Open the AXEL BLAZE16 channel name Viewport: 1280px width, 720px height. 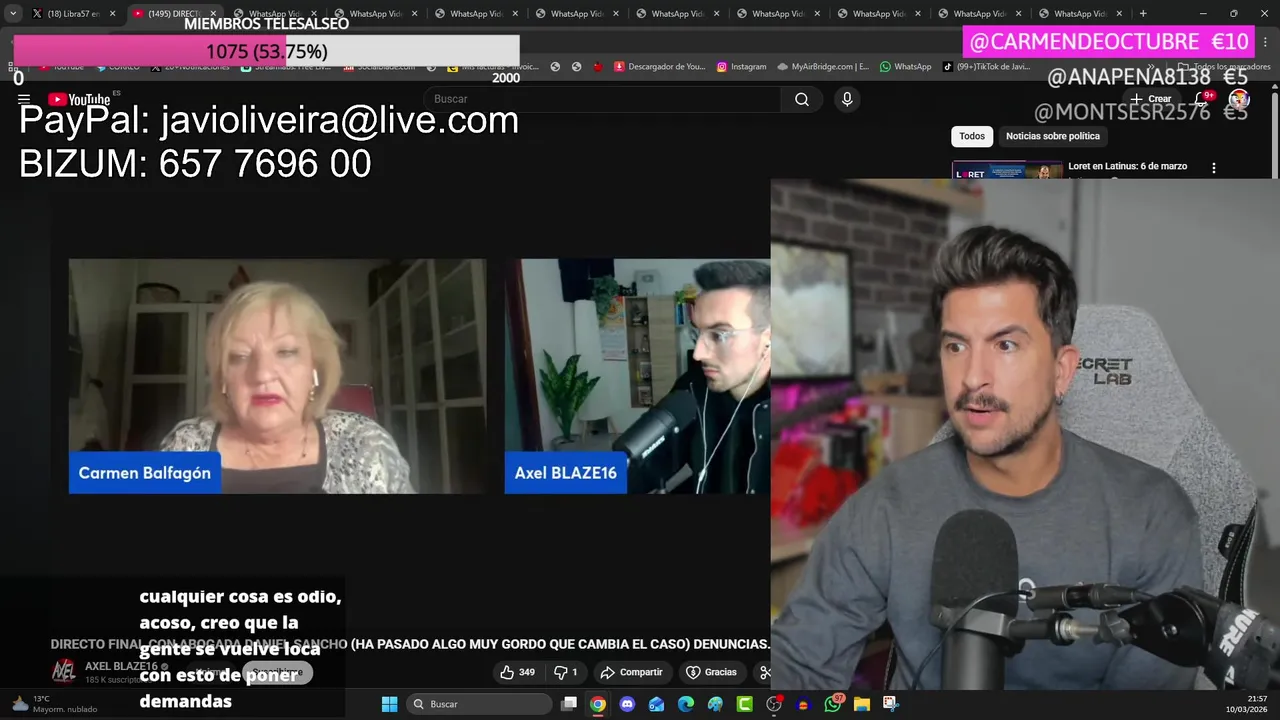point(121,666)
